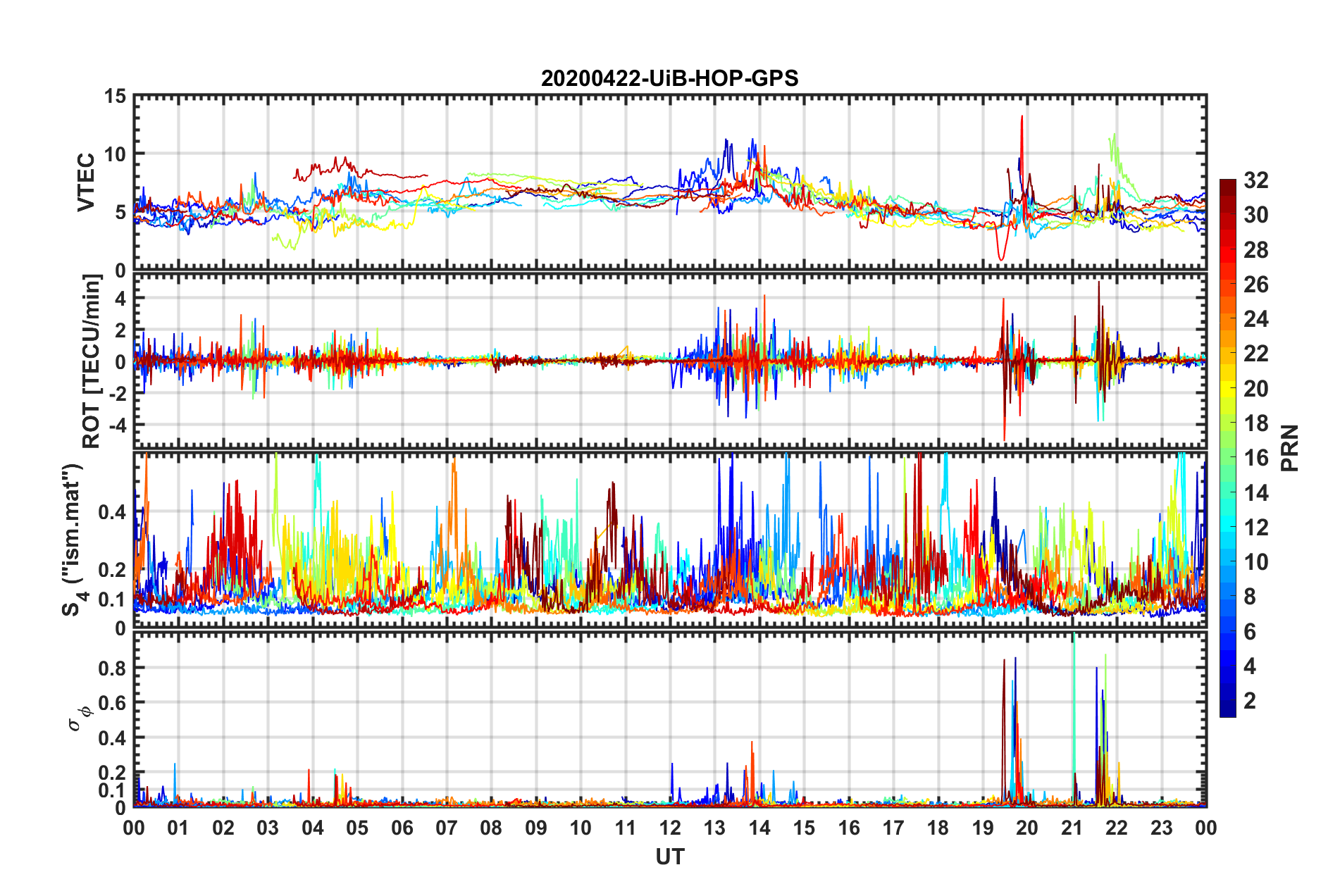
Task: Click the 15 tick label on the VTEC axis
Action: (x=115, y=96)
